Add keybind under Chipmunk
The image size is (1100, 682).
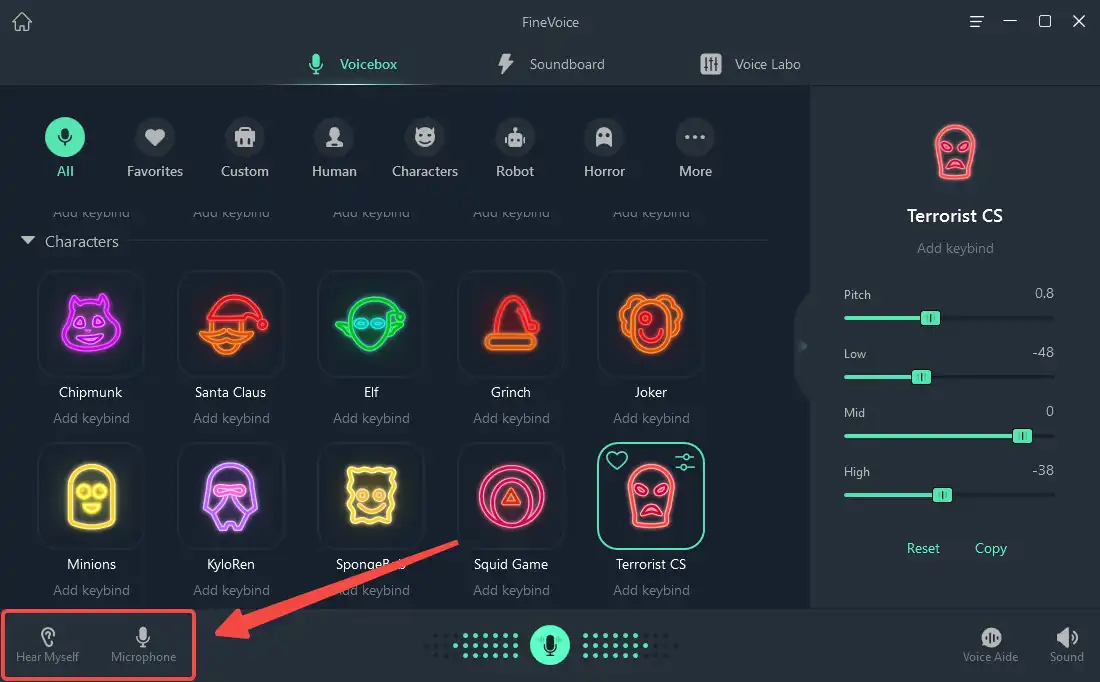tap(91, 418)
